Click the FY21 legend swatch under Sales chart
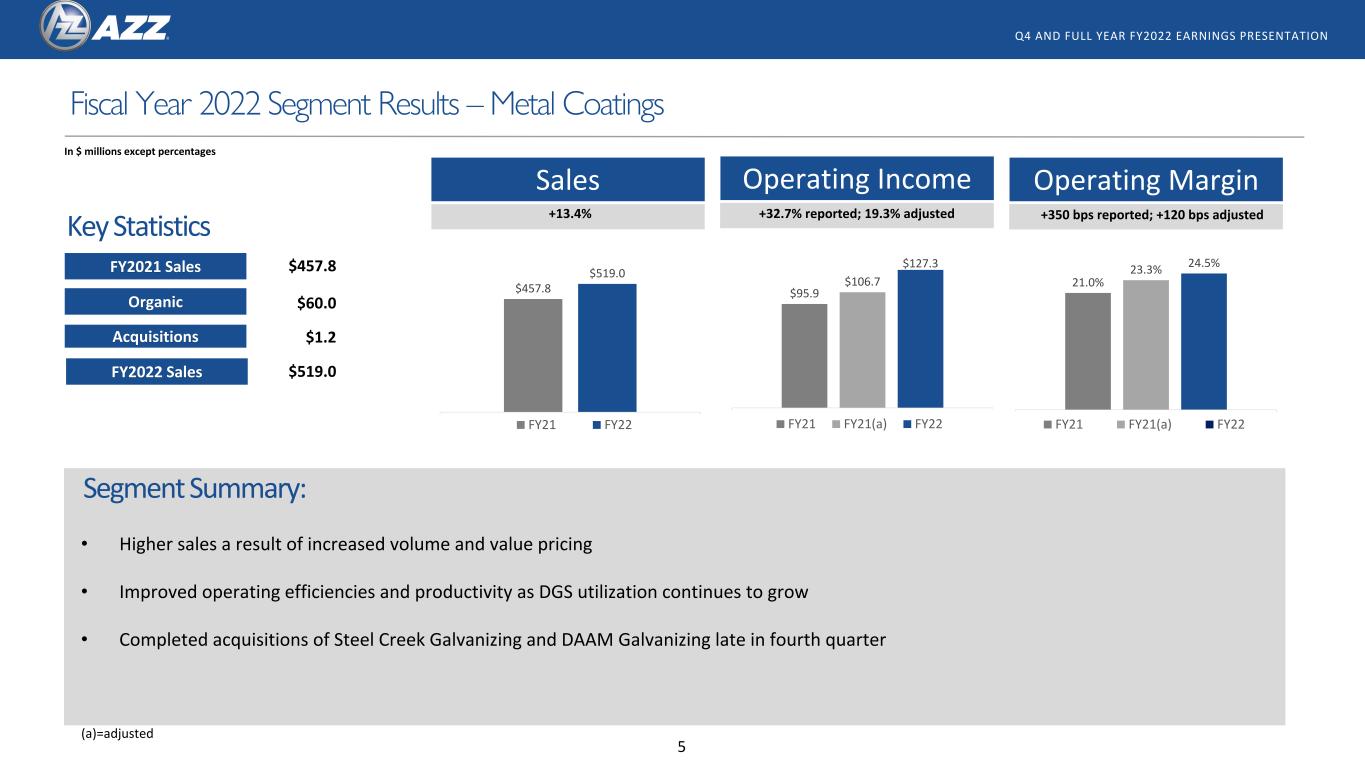1365x768 pixels. pyautogui.click(x=520, y=424)
